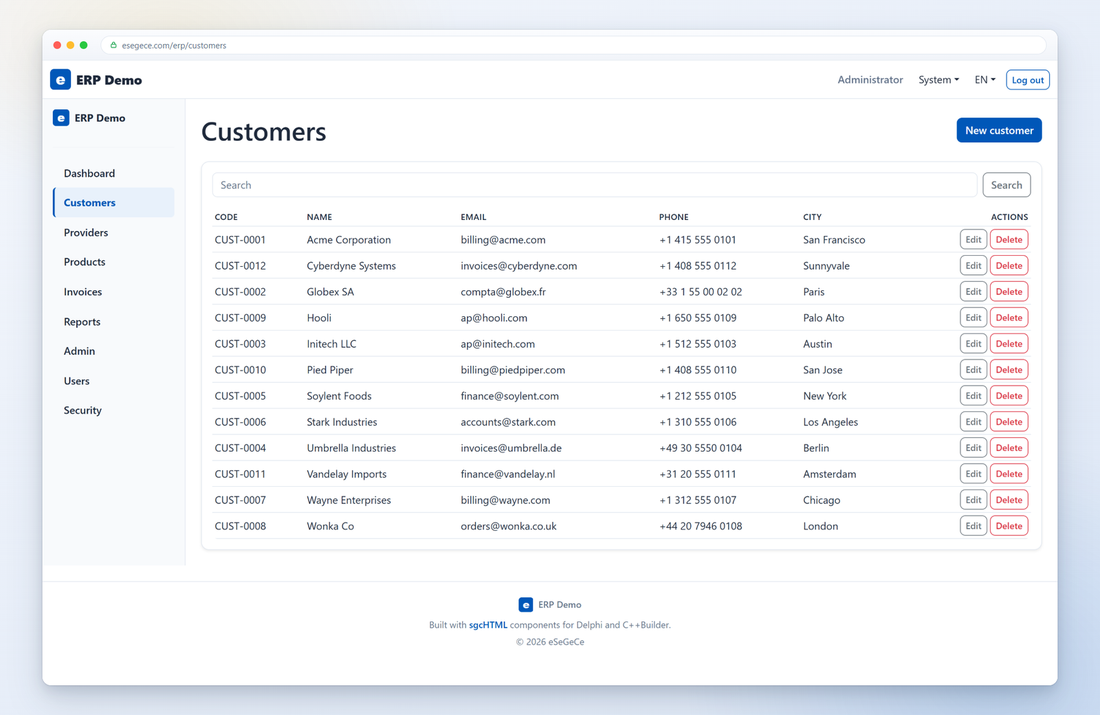Delete the Hooli customer
This screenshot has width=1100, height=715.
(1009, 317)
